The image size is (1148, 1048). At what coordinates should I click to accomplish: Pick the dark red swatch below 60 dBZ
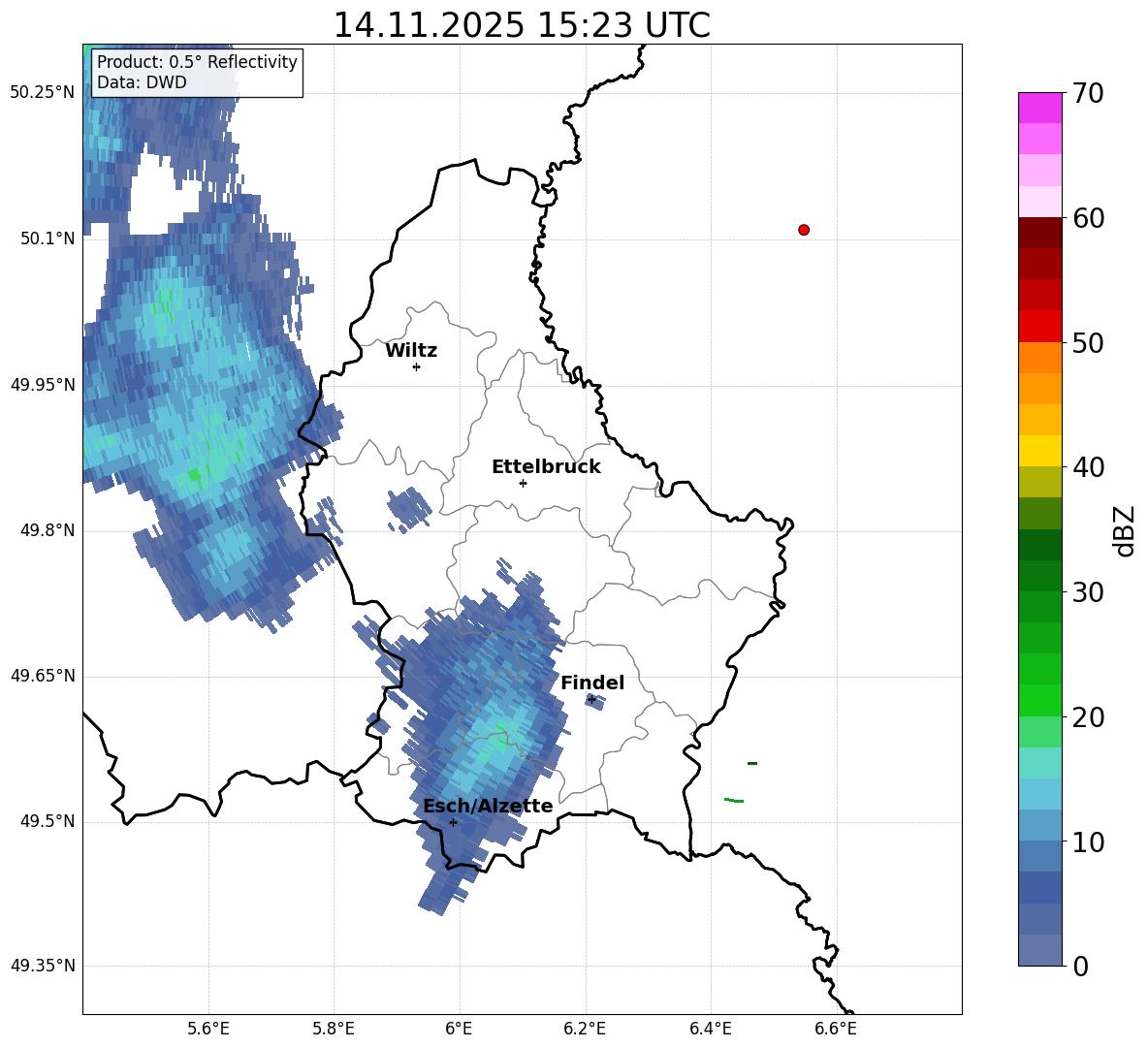[1039, 233]
